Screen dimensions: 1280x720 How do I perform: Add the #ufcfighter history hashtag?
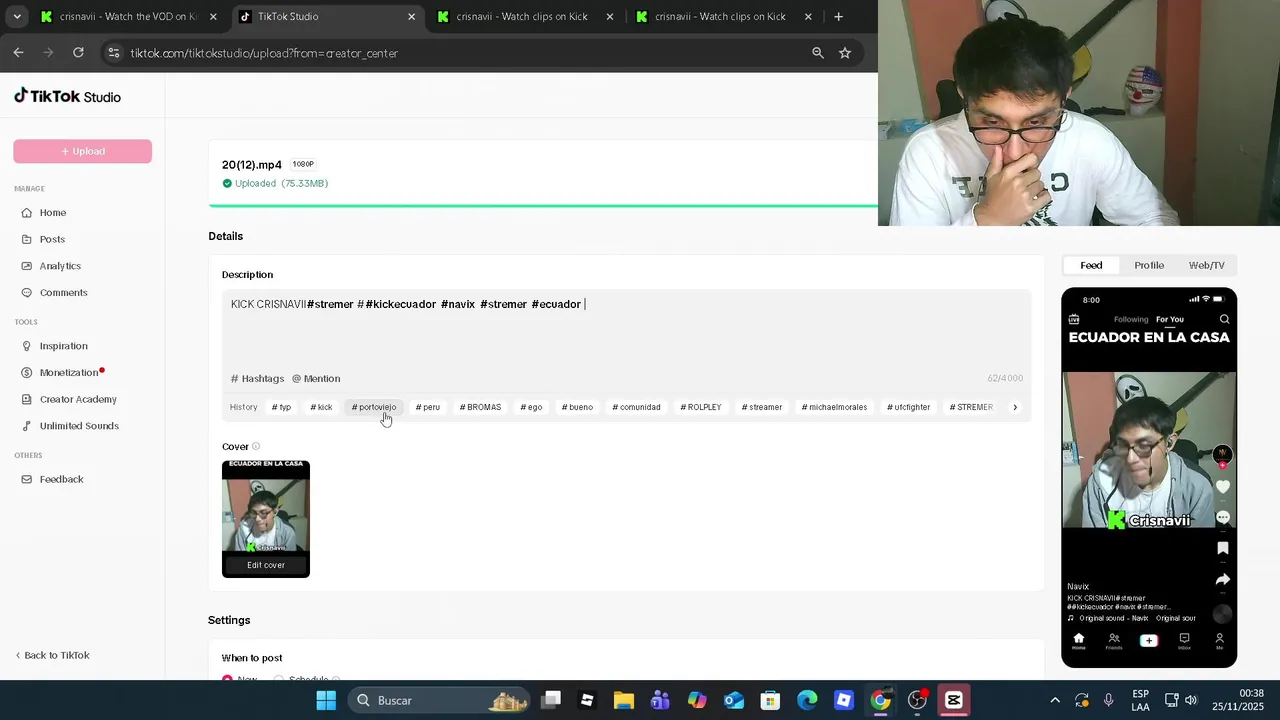click(x=909, y=407)
